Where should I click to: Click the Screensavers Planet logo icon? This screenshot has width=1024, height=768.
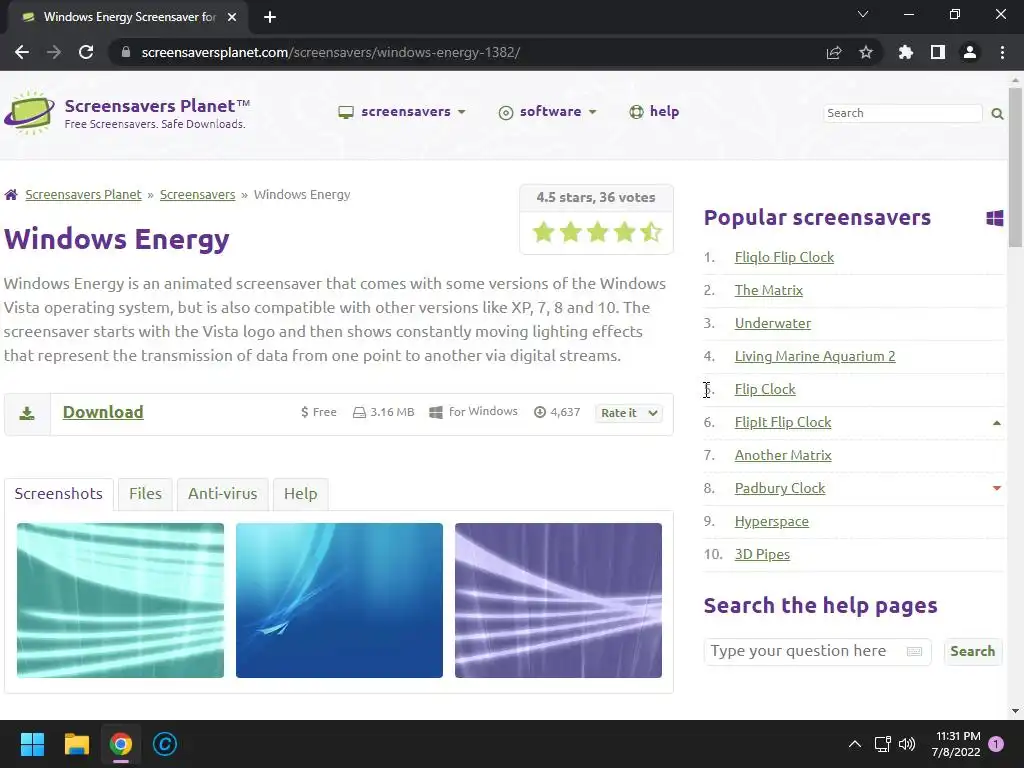[29, 113]
